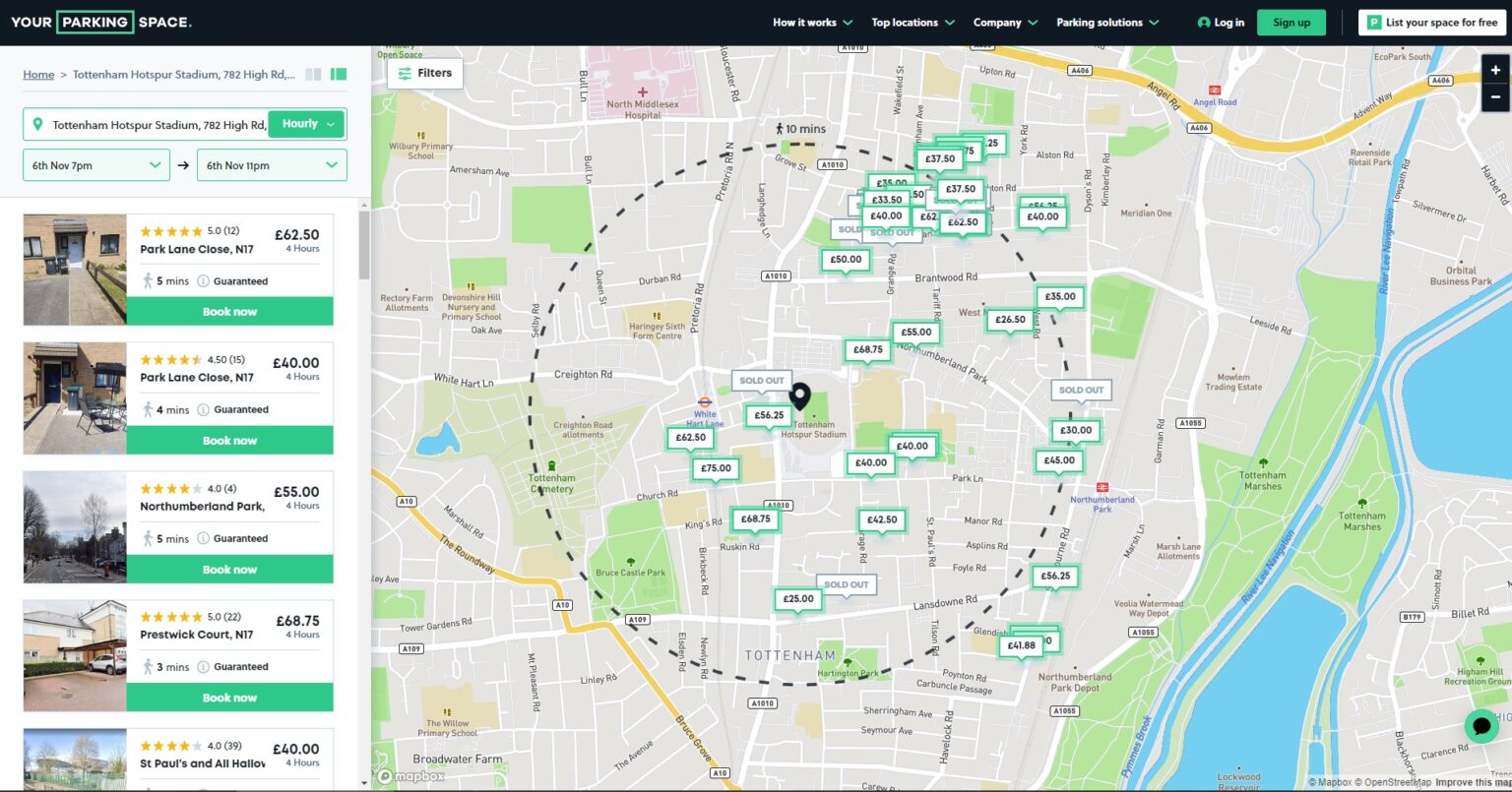The height and width of the screenshot is (792, 1512).
Task: Open the 6th Nov 11pm end time dropdown
Action: tap(272, 164)
